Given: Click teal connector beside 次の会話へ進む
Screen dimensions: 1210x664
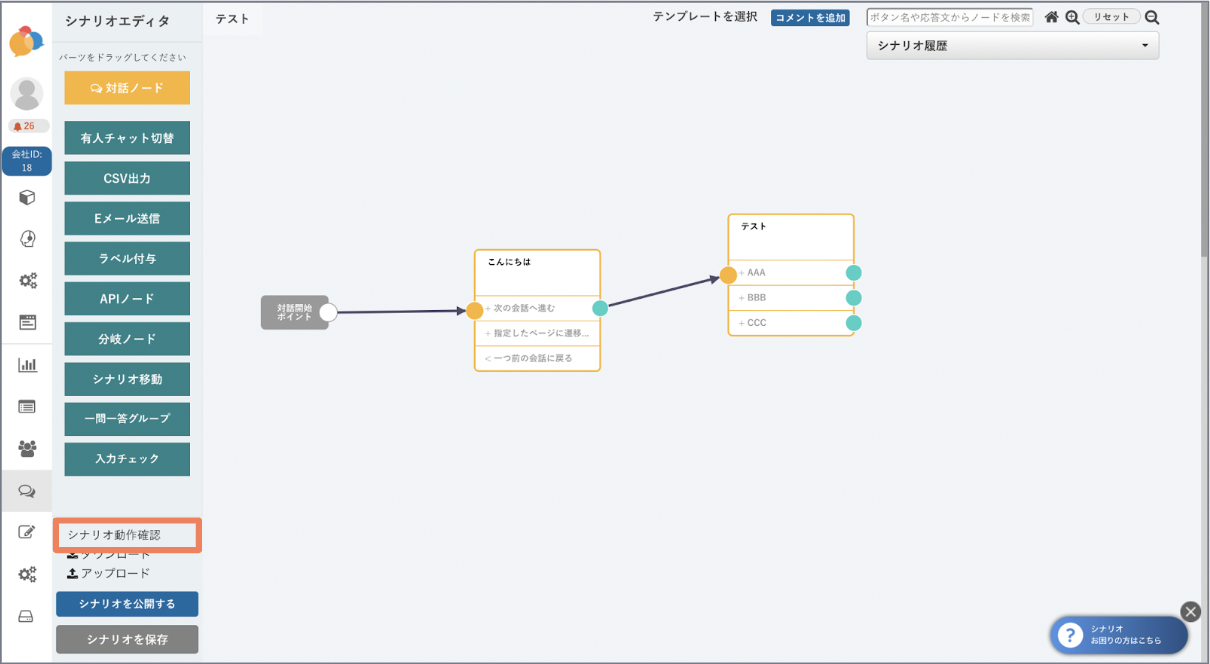Looking at the screenshot, I should [600, 308].
